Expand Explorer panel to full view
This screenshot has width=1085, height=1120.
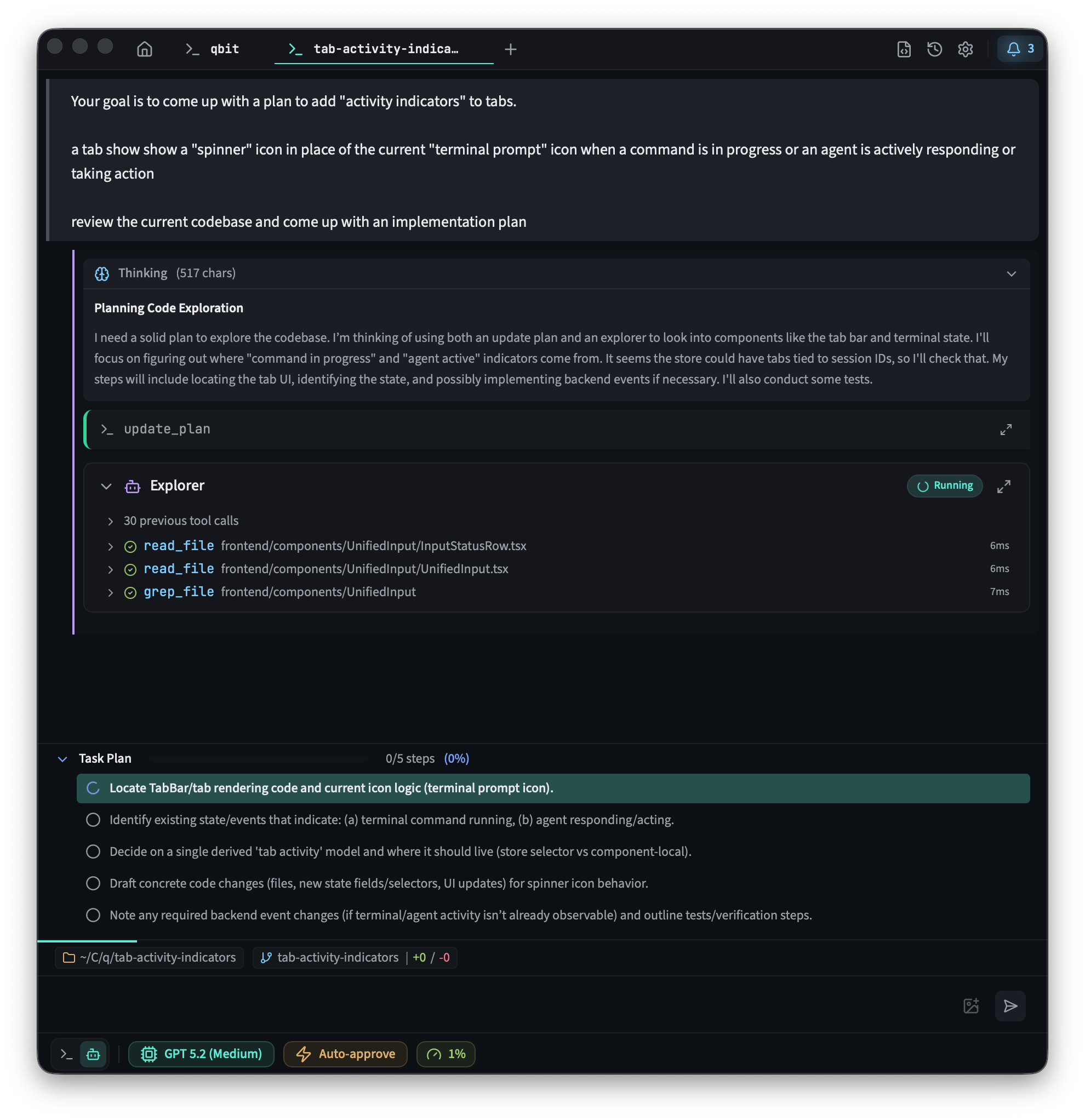click(x=1004, y=486)
